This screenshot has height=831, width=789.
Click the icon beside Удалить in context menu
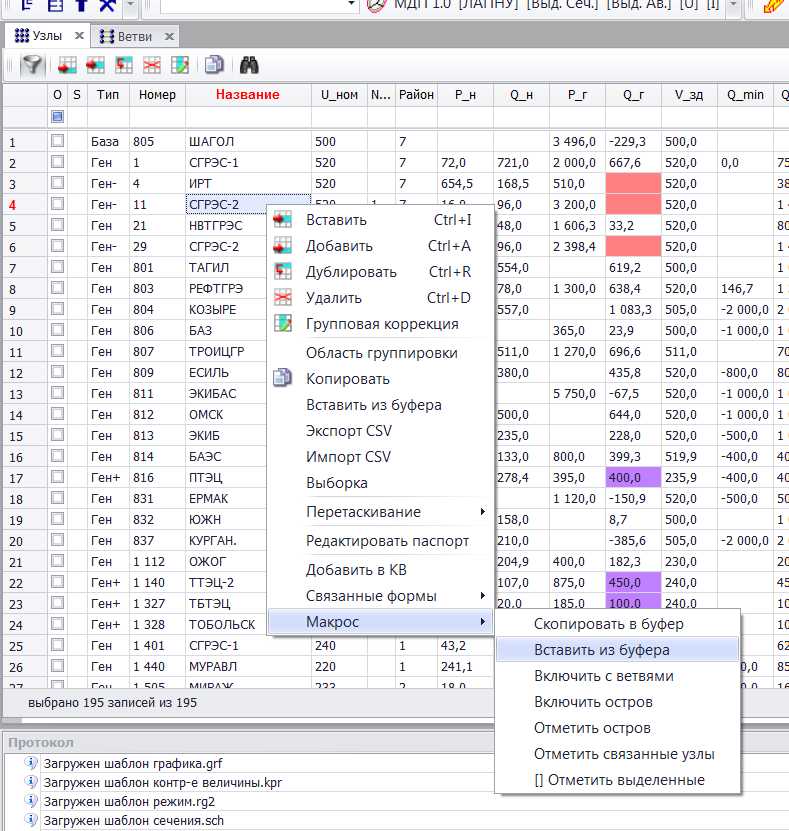click(x=282, y=298)
